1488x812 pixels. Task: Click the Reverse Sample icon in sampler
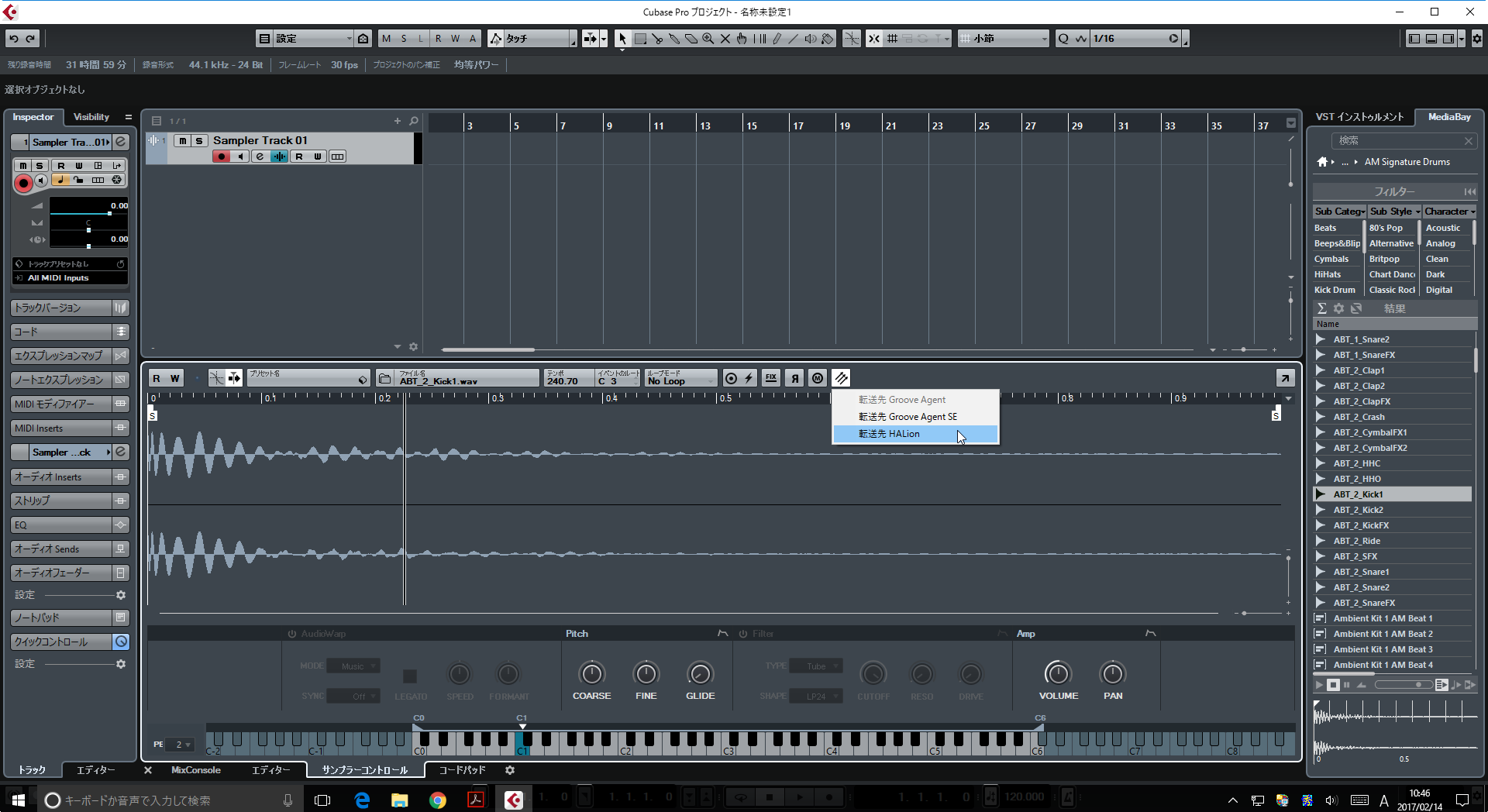[x=794, y=378]
